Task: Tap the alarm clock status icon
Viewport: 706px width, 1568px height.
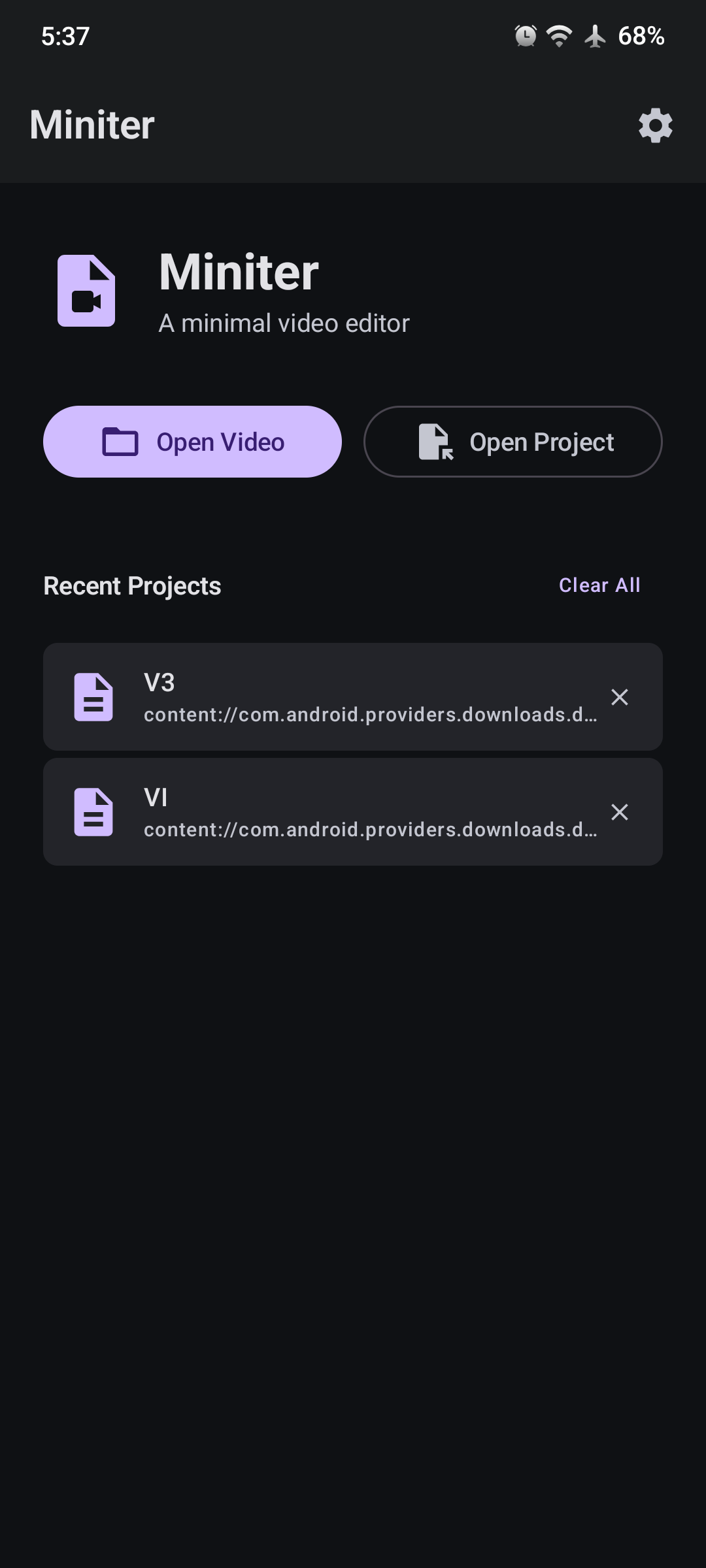Action: (526, 36)
